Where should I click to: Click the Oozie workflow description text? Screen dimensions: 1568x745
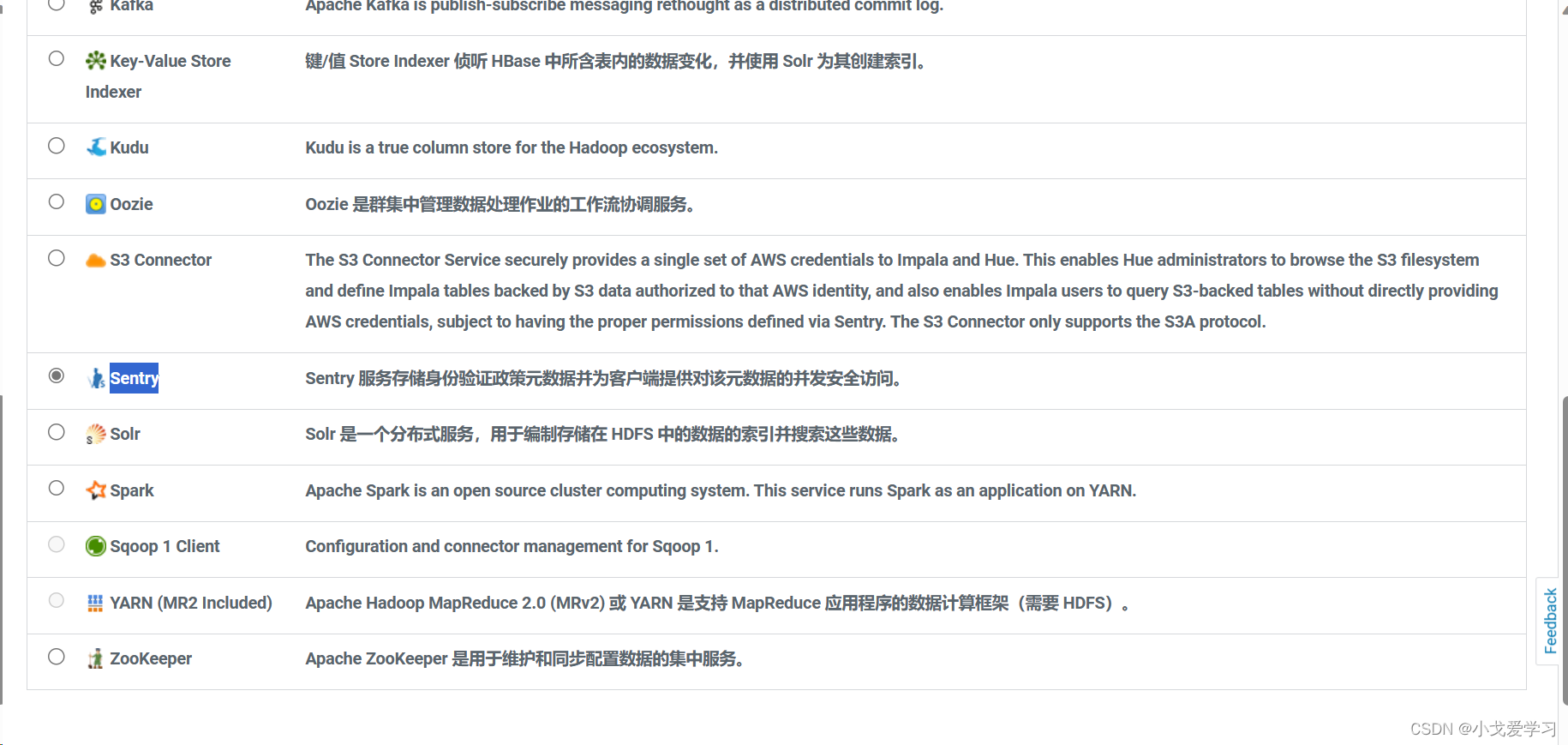(x=500, y=204)
